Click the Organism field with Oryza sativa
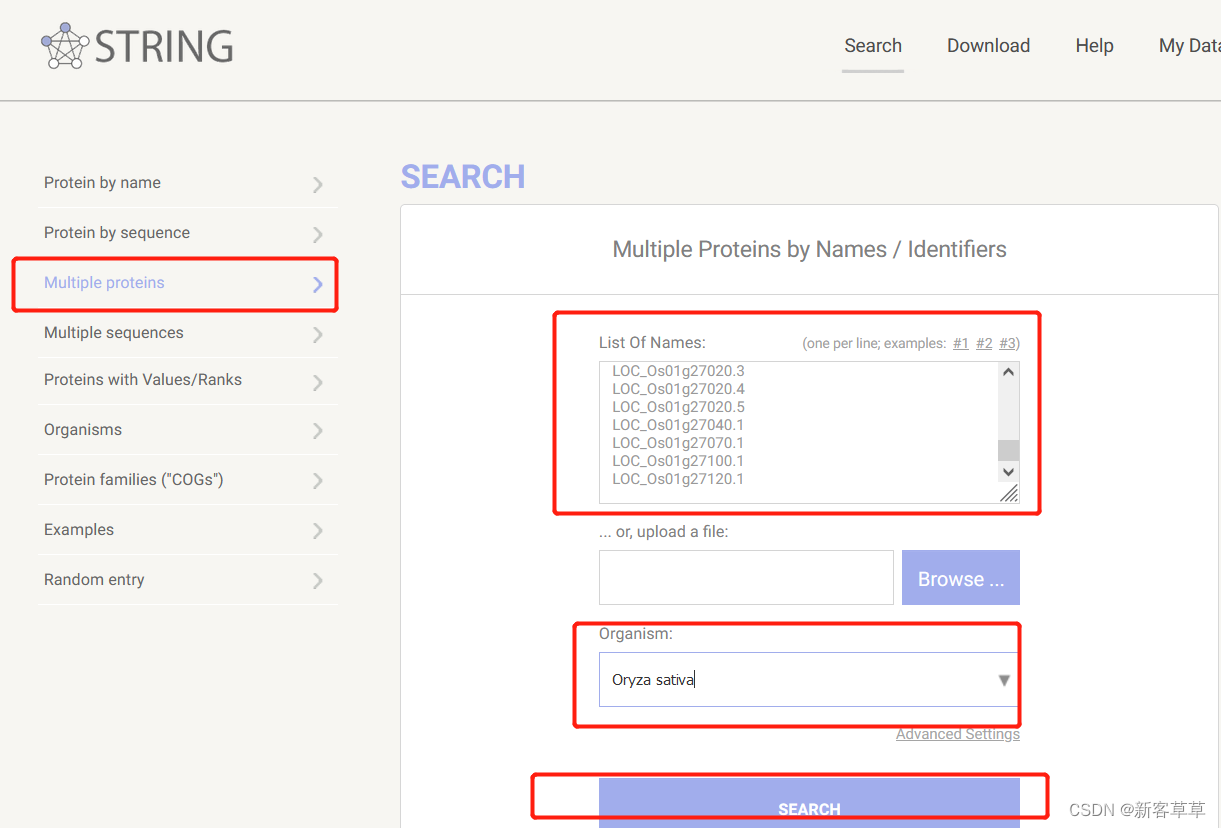 809,680
